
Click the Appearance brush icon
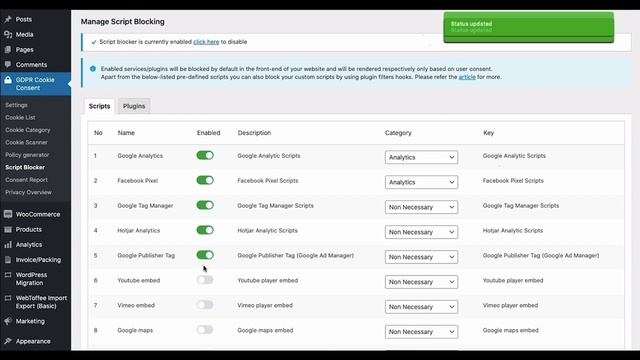coord(8,341)
